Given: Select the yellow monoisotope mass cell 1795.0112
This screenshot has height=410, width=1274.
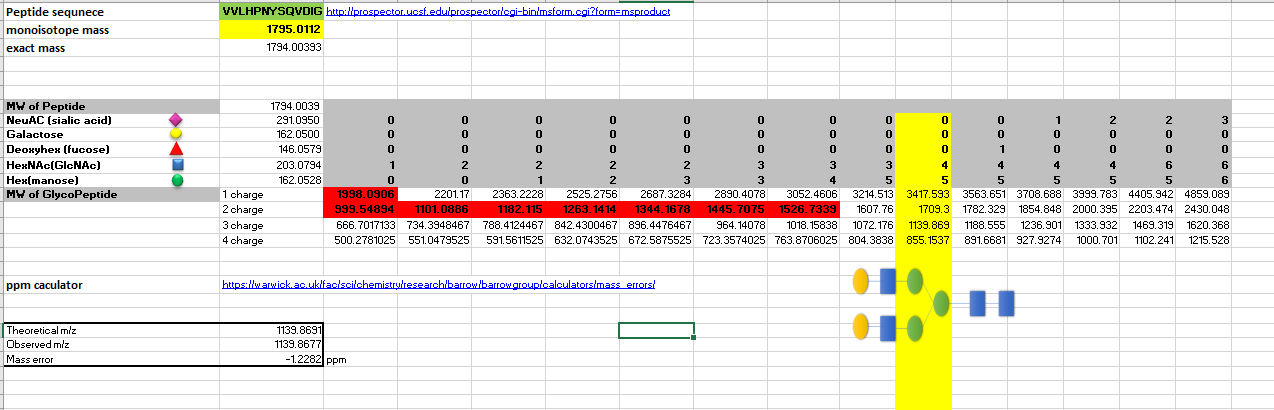Looking at the screenshot, I should 271,30.
